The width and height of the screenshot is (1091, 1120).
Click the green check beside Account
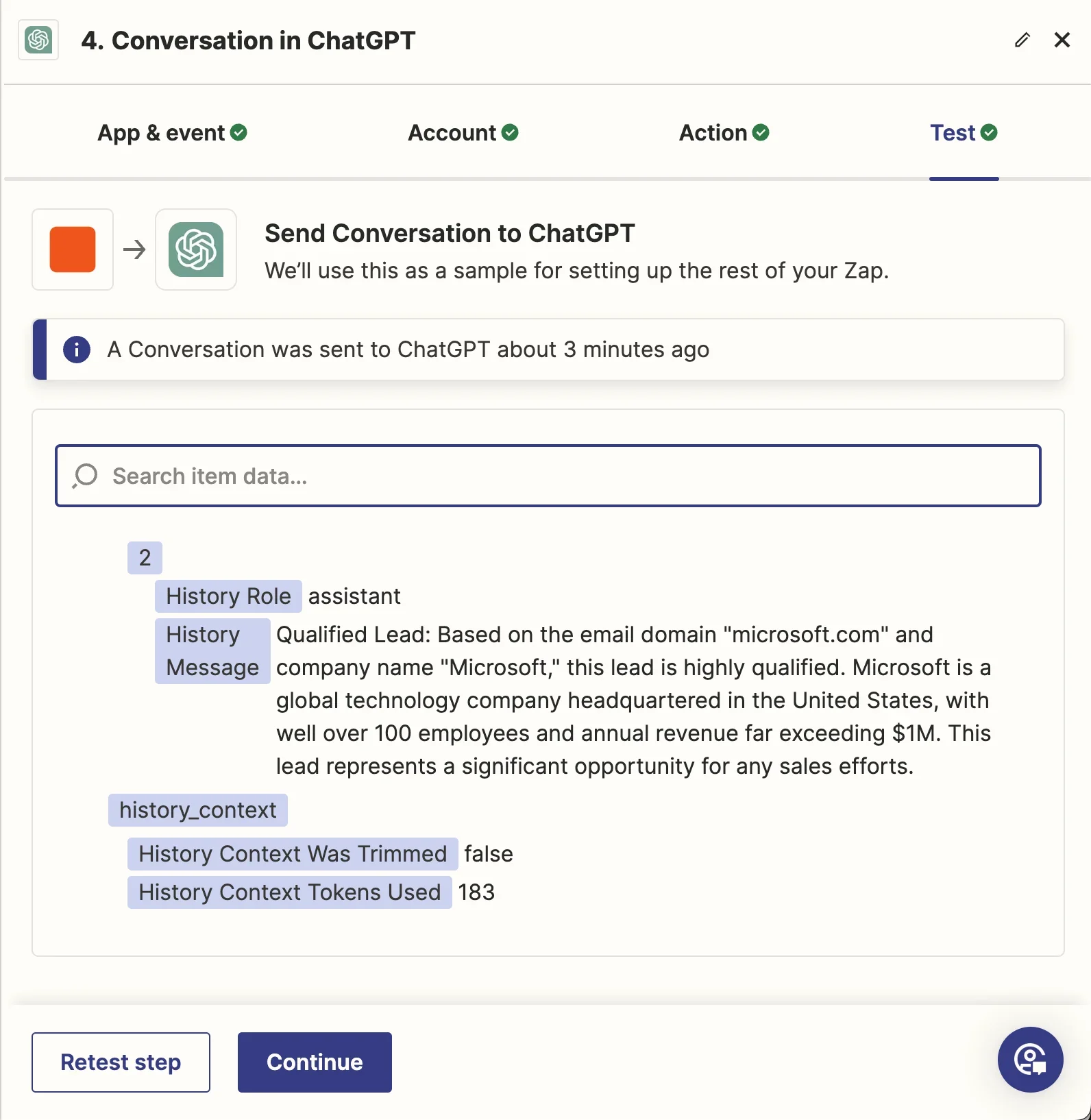click(x=510, y=132)
